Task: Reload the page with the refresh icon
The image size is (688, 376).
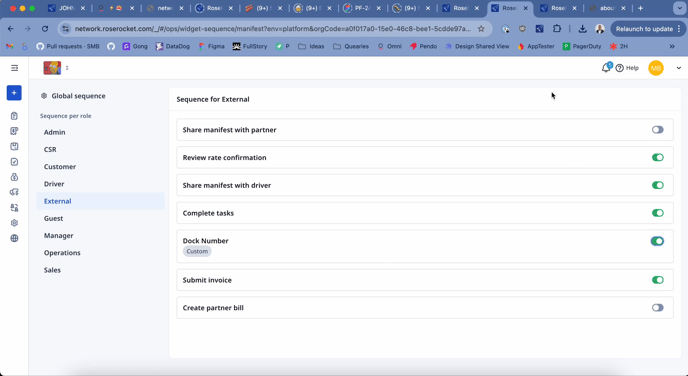Action: (45, 29)
